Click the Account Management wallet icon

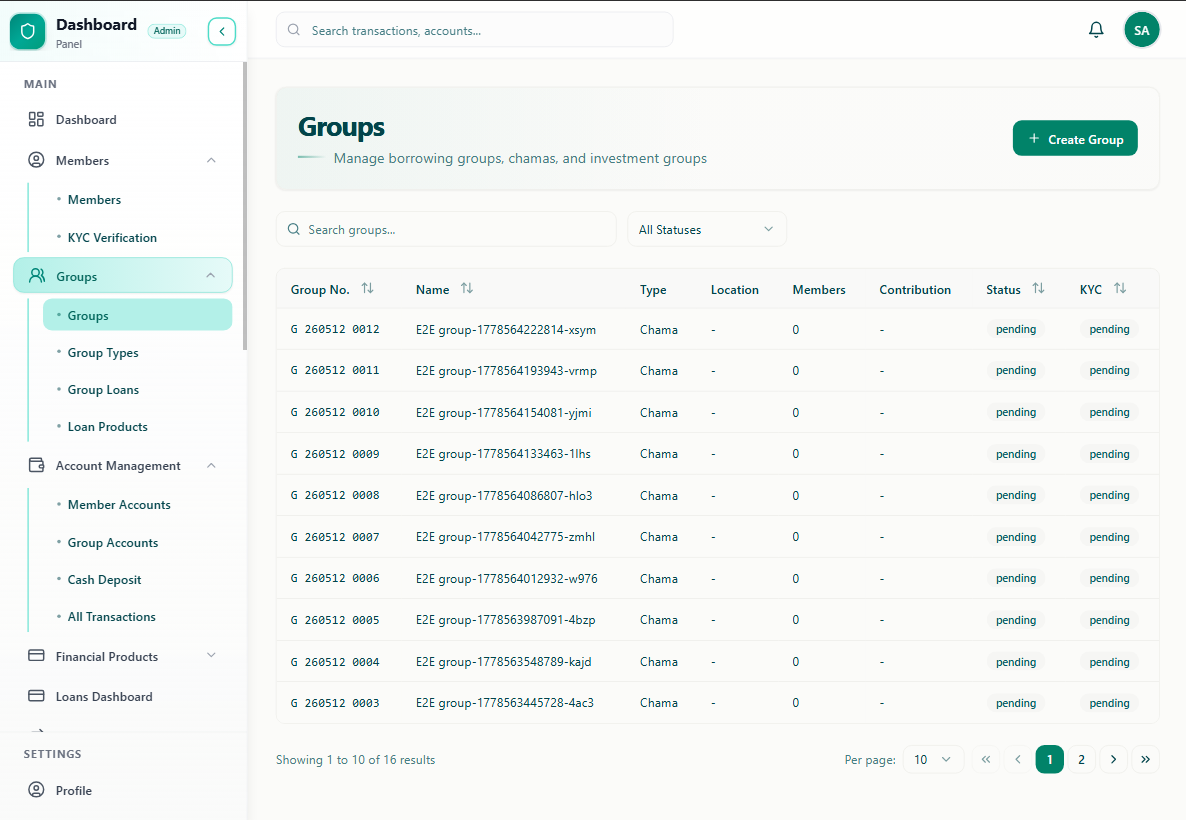[36, 465]
